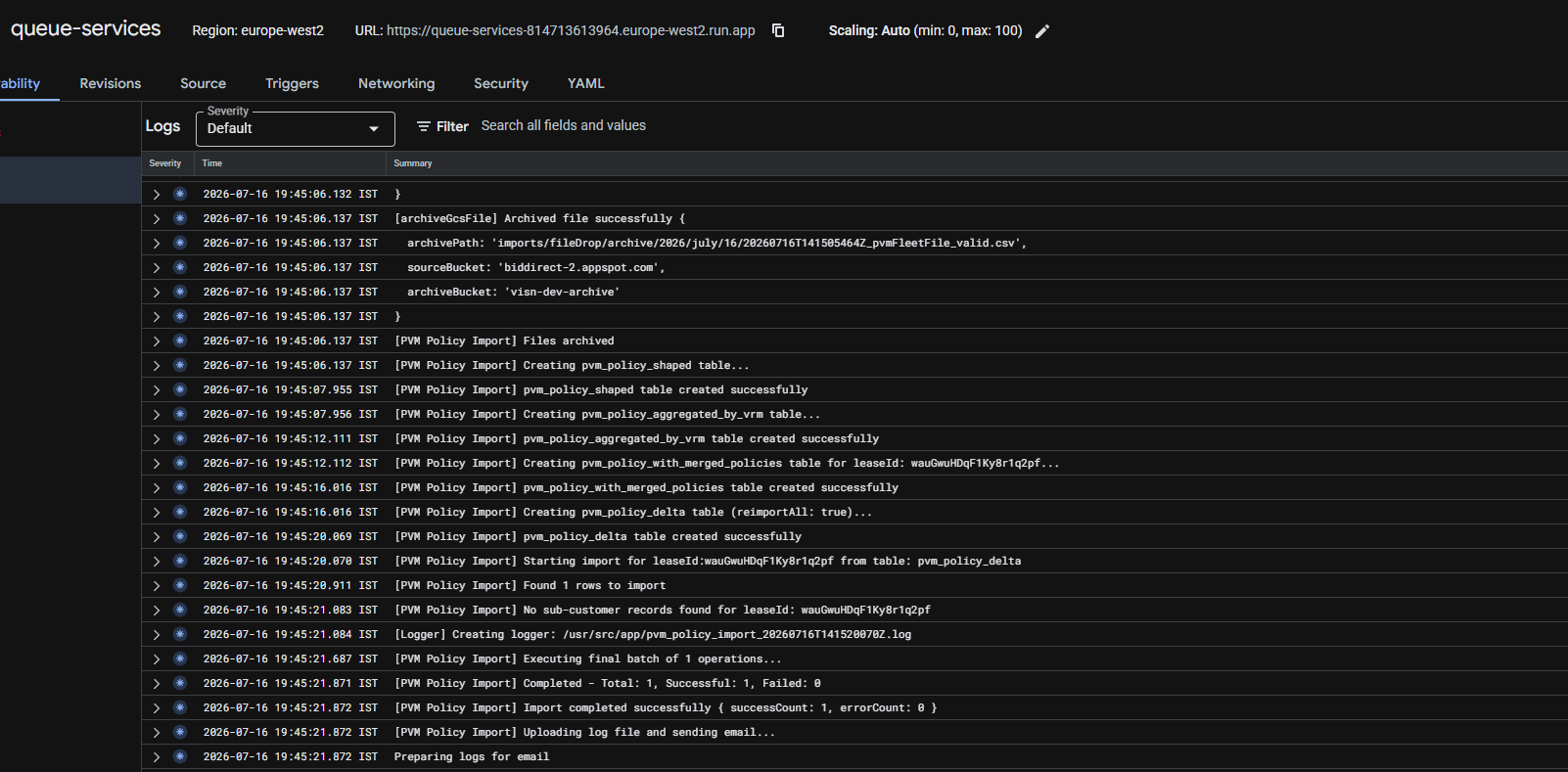
Task: Expand 'Creating pvm_policy_with_merged_policies table' entry
Action: tap(156, 463)
